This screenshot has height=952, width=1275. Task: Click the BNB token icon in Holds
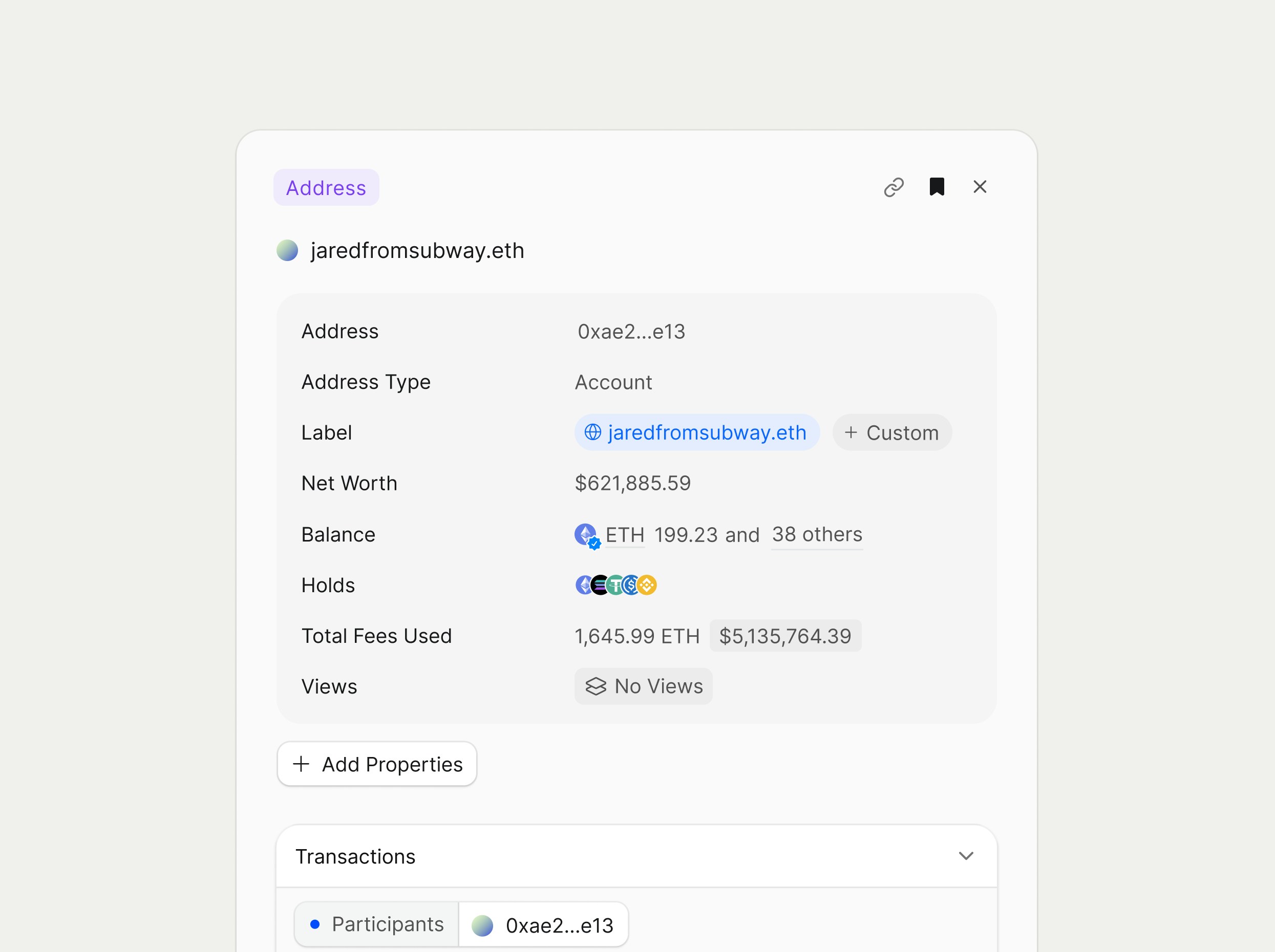coord(647,585)
